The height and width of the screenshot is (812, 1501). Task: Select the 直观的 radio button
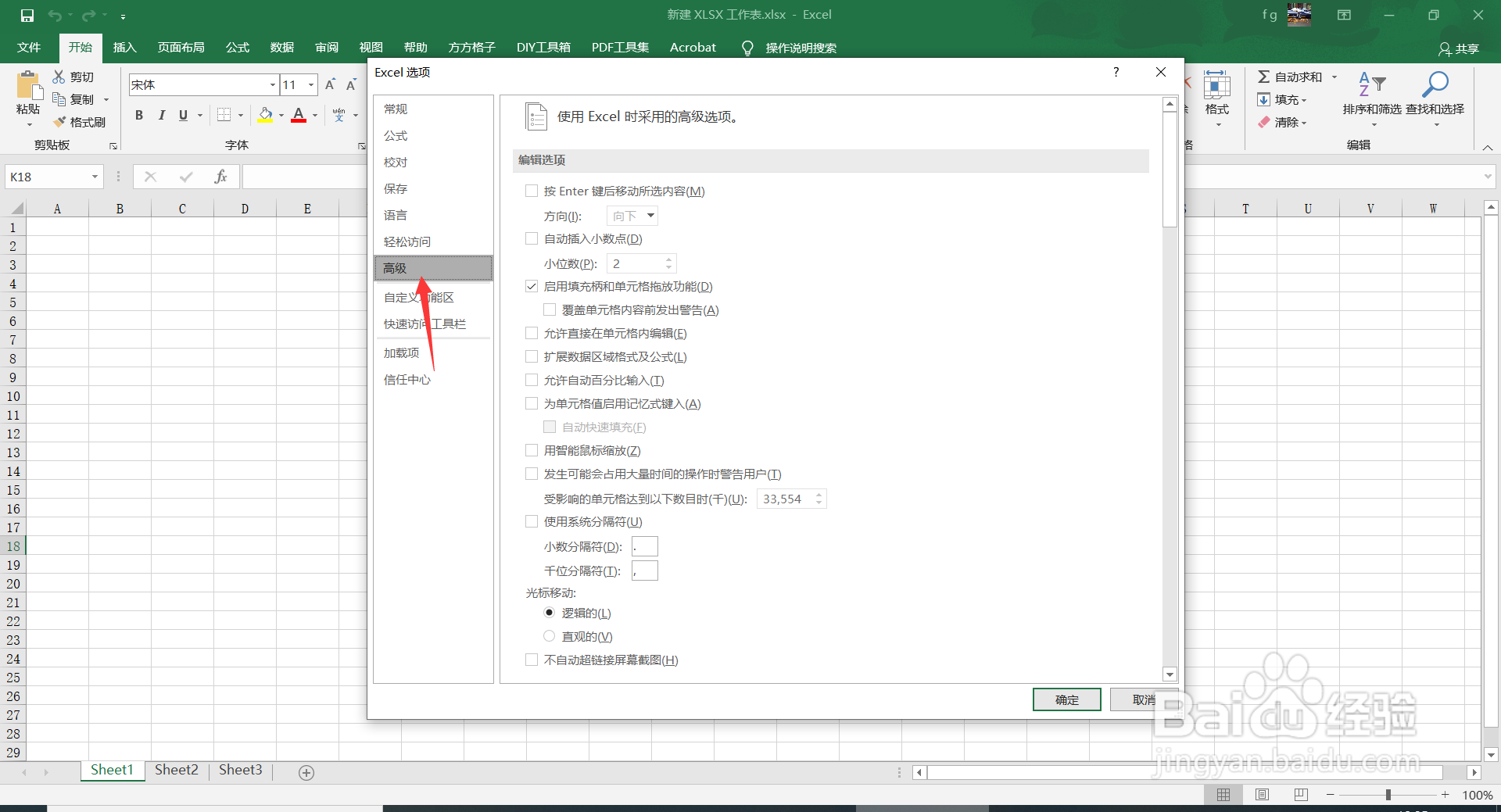[x=549, y=635]
